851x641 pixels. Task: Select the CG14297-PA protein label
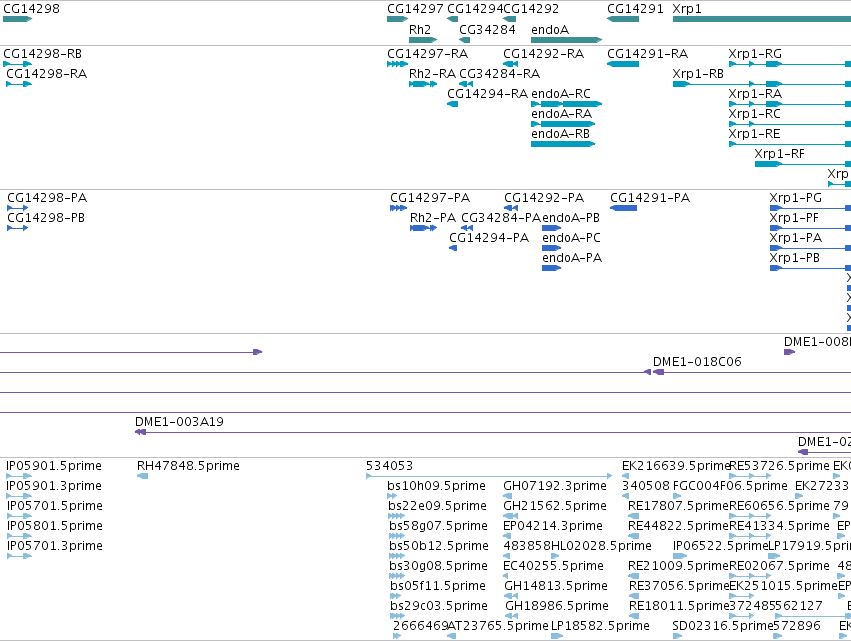(430, 198)
